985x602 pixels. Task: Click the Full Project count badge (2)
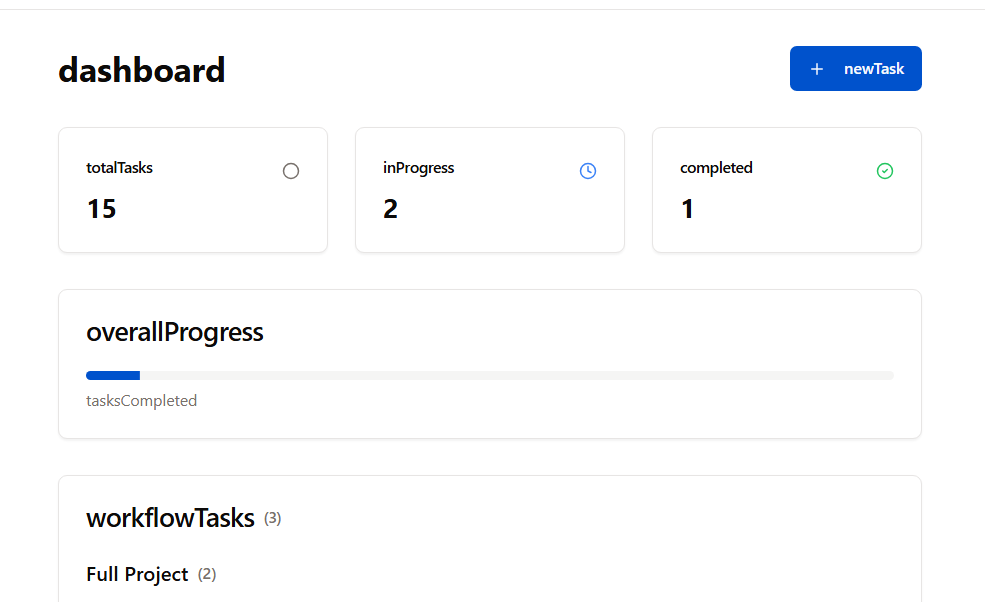click(207, 574)
